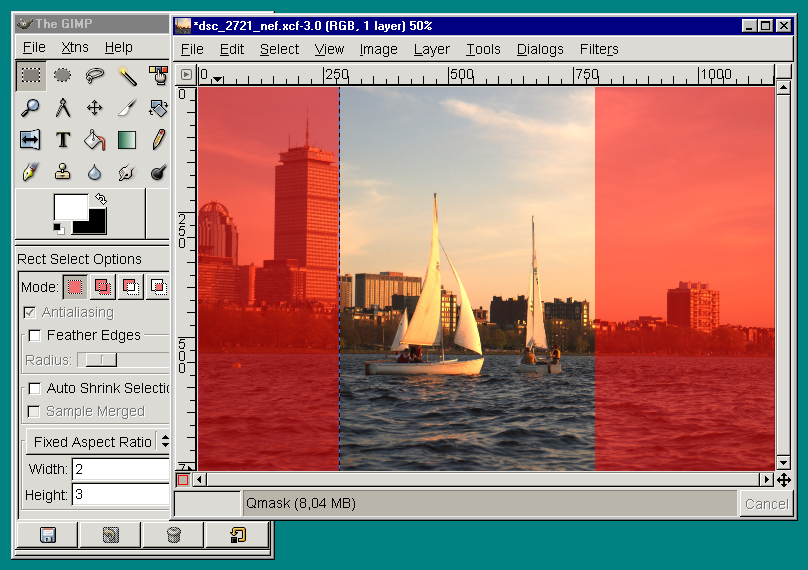
Task: Toggle the Quick Mask button
Action: tap(183, 480)
